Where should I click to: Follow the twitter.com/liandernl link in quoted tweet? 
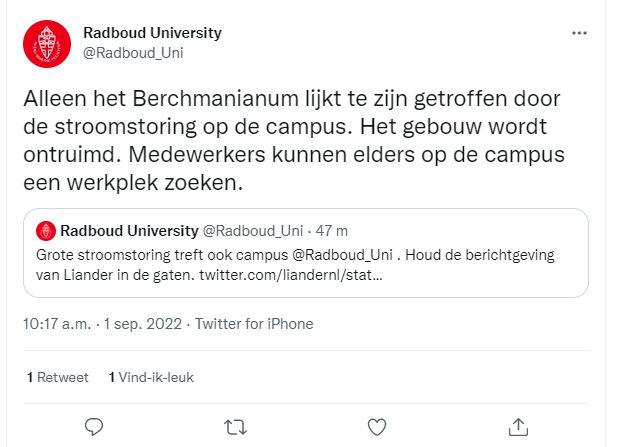click(x=291, y=275)
